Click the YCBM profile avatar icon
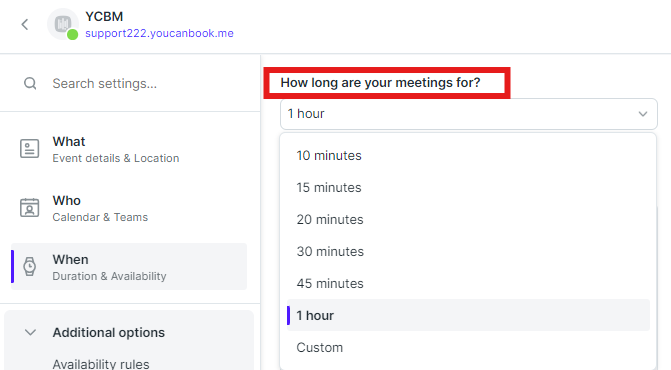 63,24
